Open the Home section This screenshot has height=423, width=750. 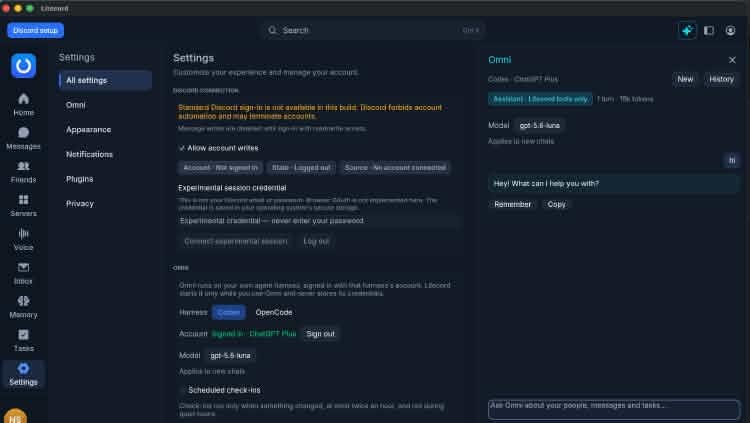click(23, 105)
